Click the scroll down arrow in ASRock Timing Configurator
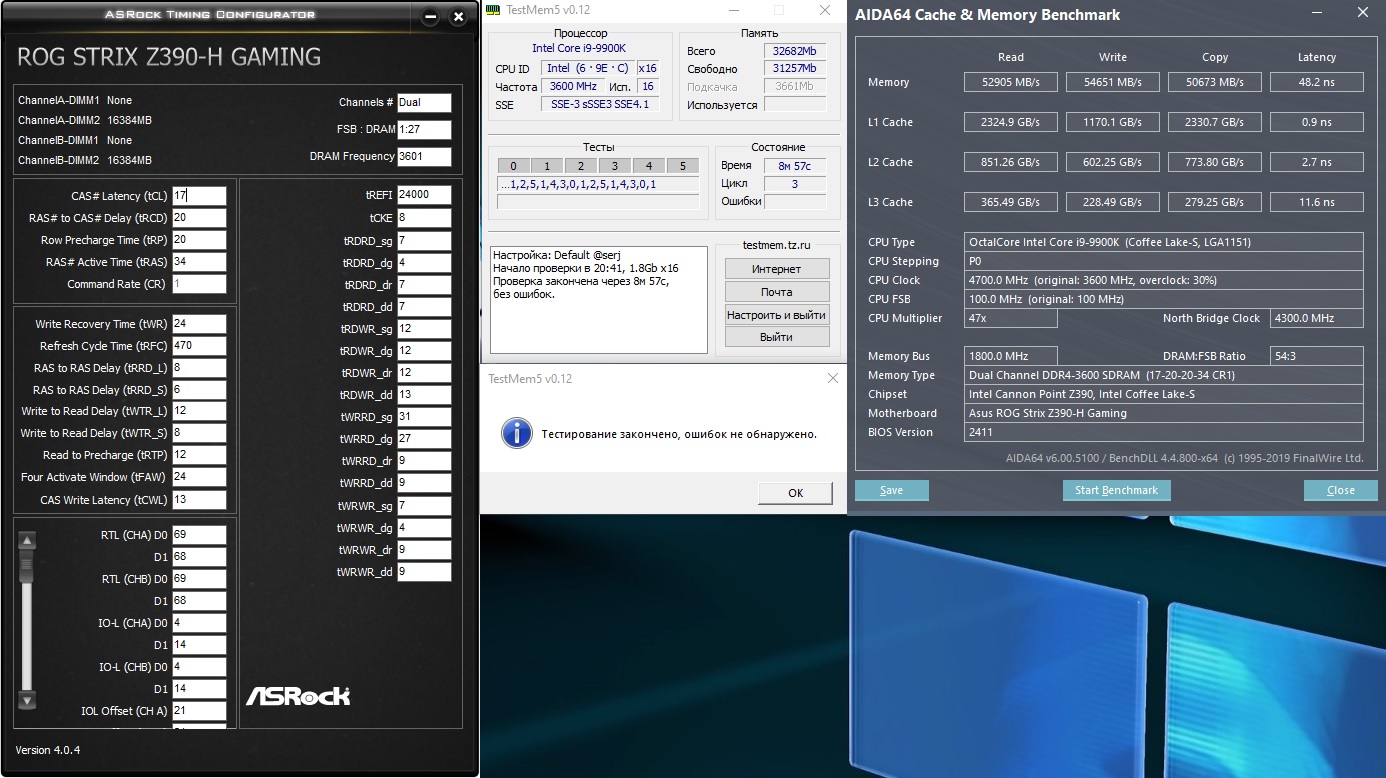The width and height of the screenshot is (1386, 778). pyautogui.click(x=28, y=700)
